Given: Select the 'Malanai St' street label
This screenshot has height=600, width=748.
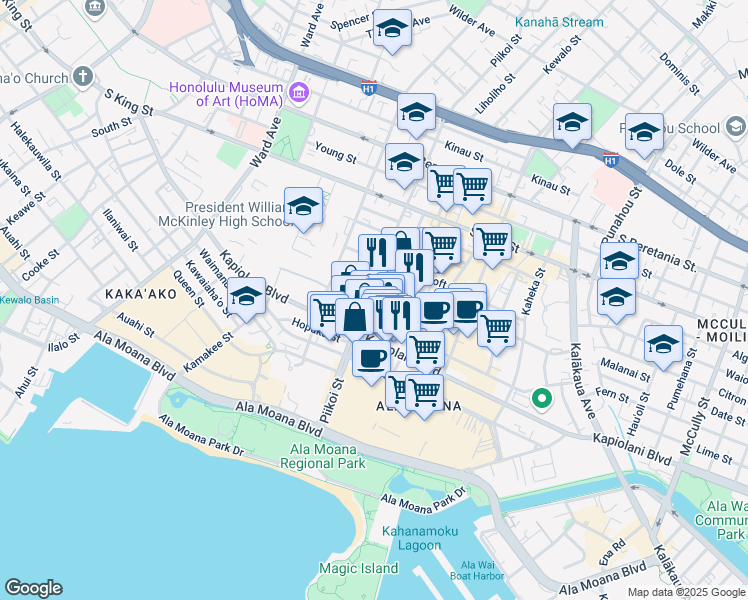Looking at the screenshot, I should coord(625,370).
